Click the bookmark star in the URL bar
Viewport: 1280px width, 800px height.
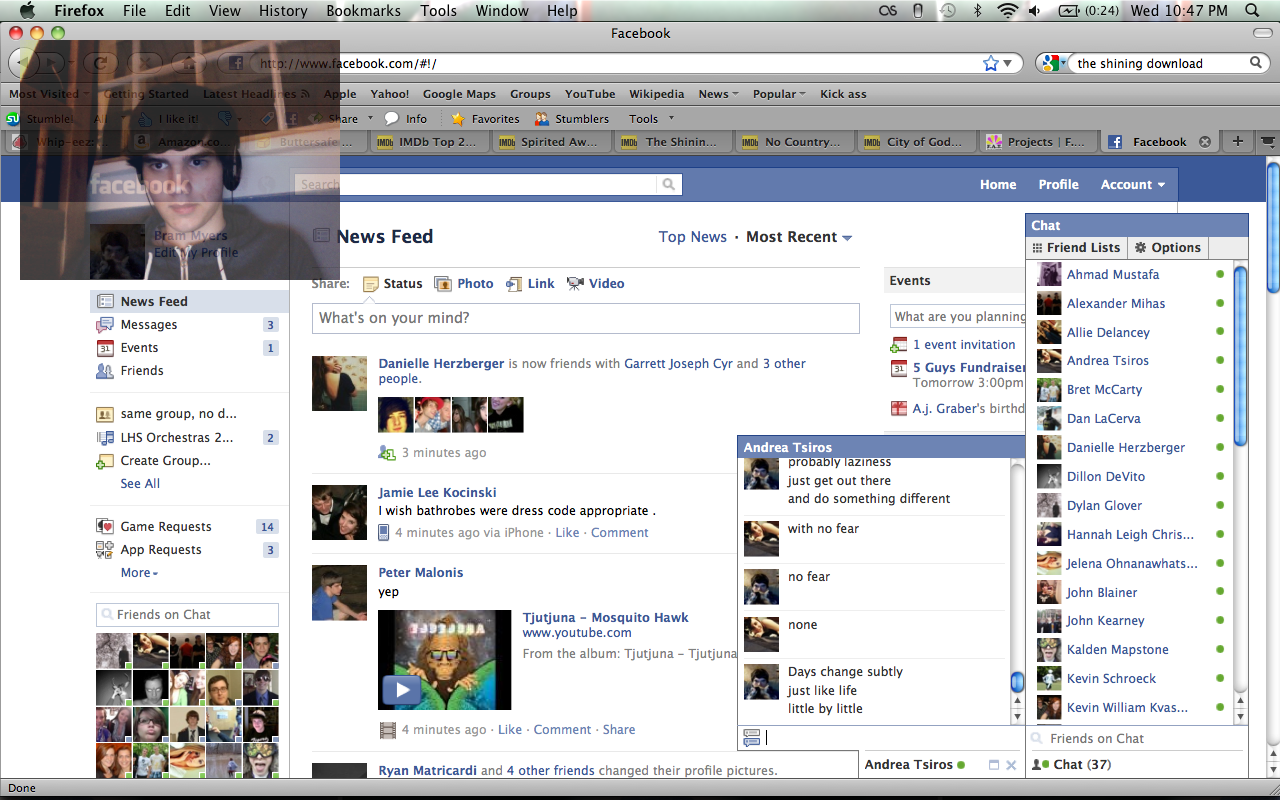(990, 63)
